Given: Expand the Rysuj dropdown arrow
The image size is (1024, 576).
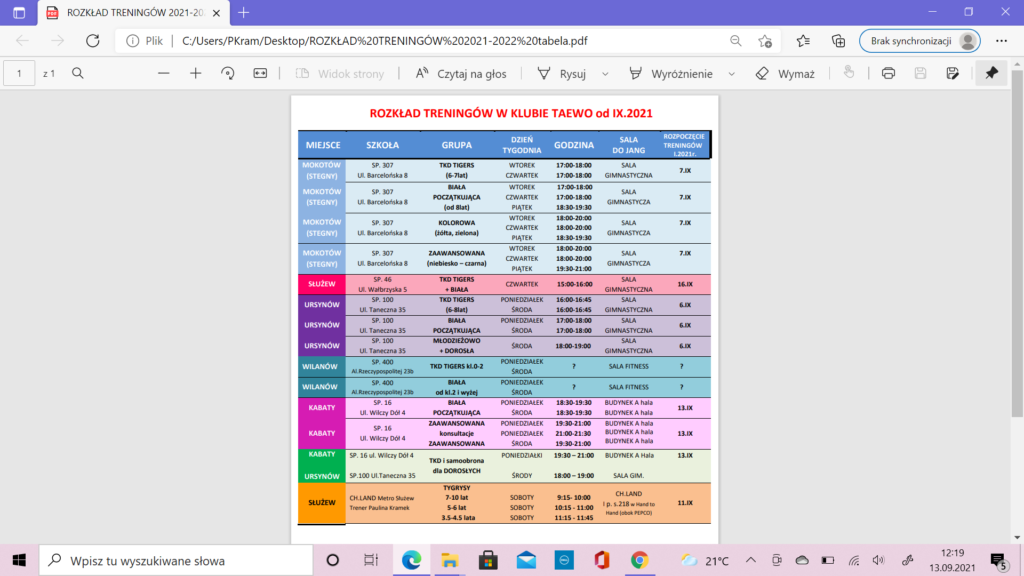Looking at the screenshot, I should point(606,73).
